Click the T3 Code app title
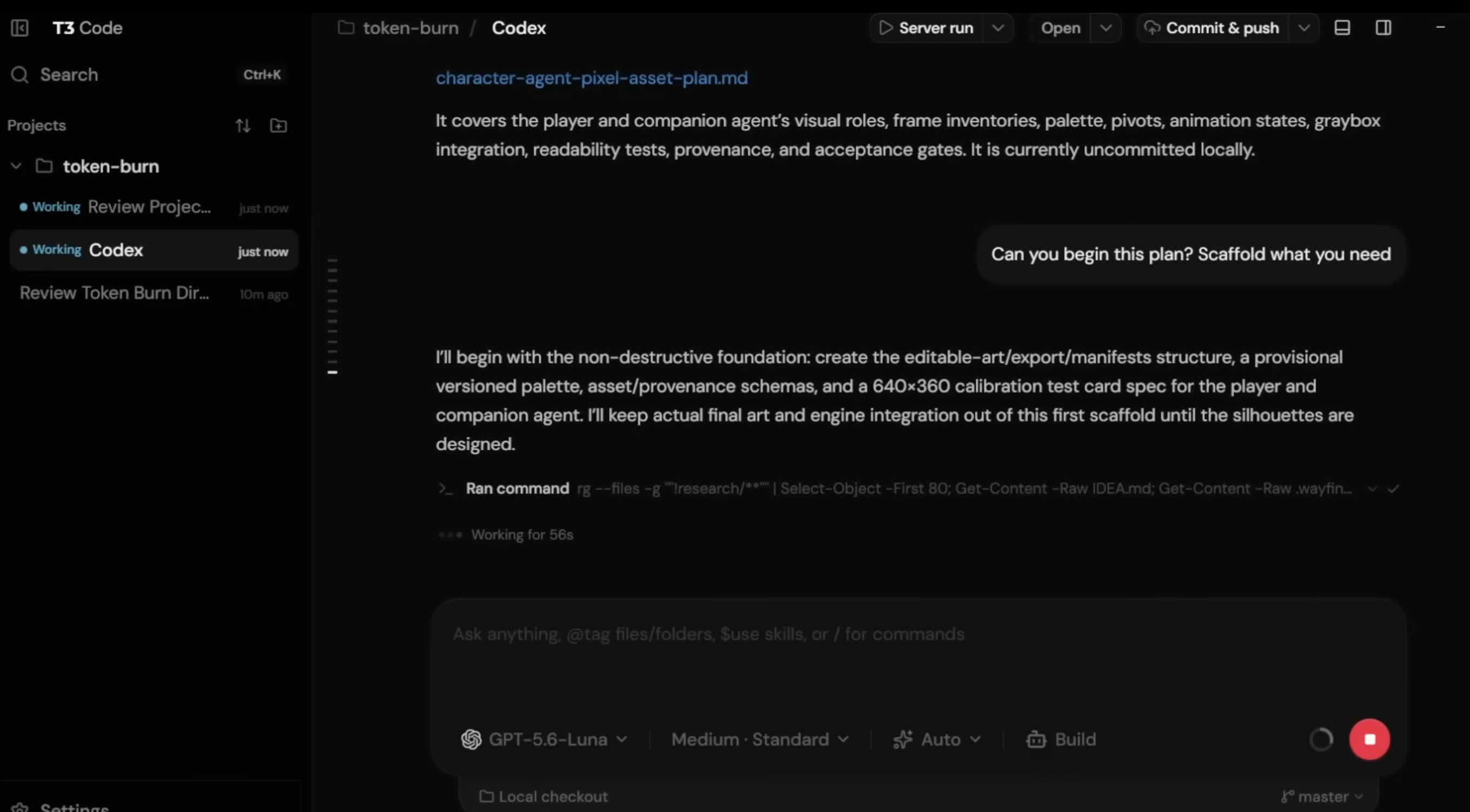The height and width of the screenshot is (812, 1470). coord(87,28)
